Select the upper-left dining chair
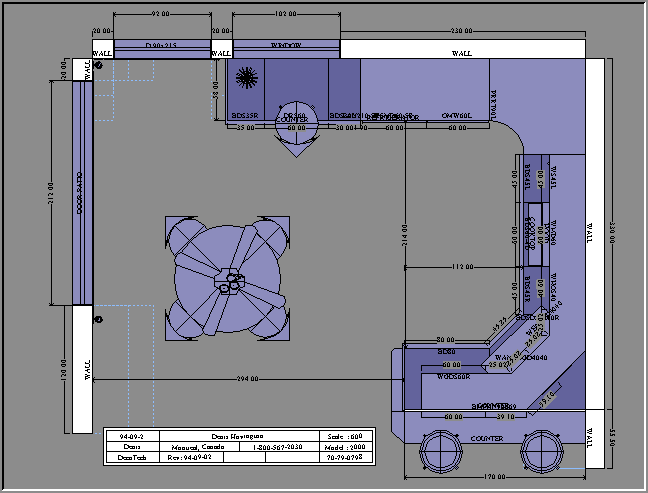 click(185, 237)
